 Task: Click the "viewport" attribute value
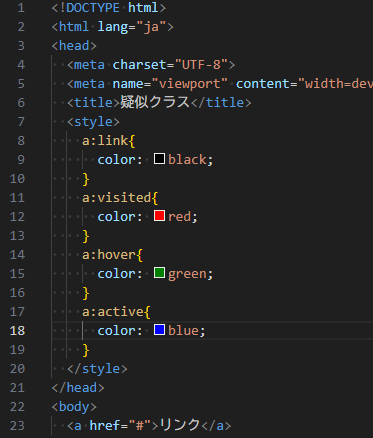(189, 84)
